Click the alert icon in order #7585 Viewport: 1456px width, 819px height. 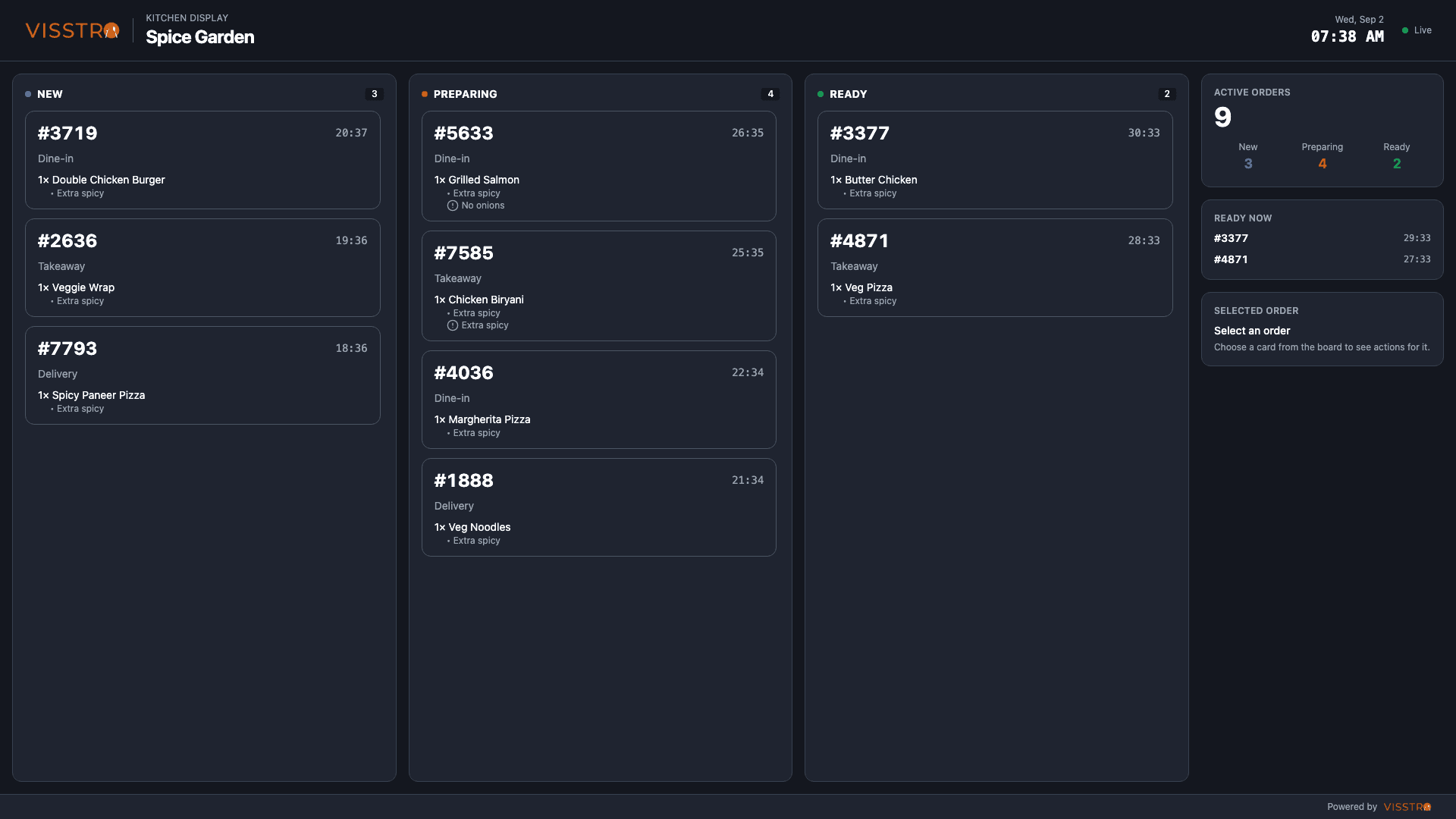tap(453, 325)
